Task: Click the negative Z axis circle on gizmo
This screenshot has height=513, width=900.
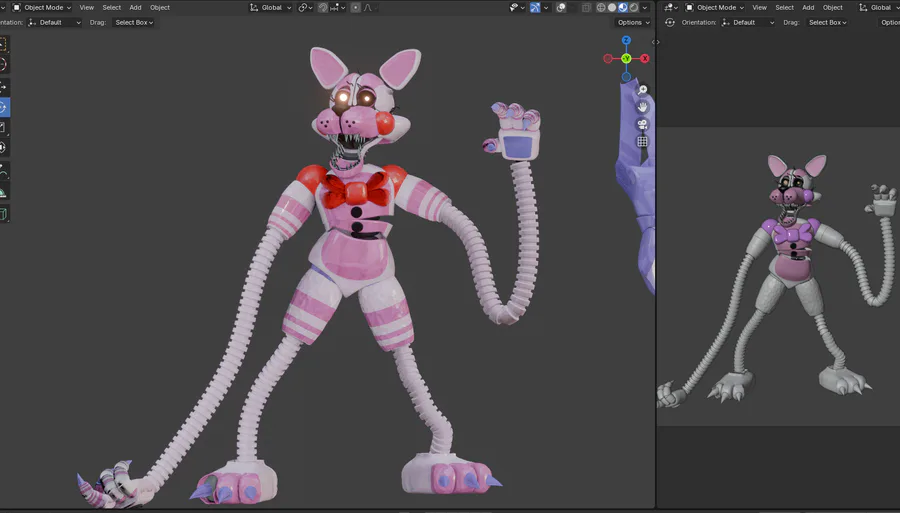Action: (626, 76)
